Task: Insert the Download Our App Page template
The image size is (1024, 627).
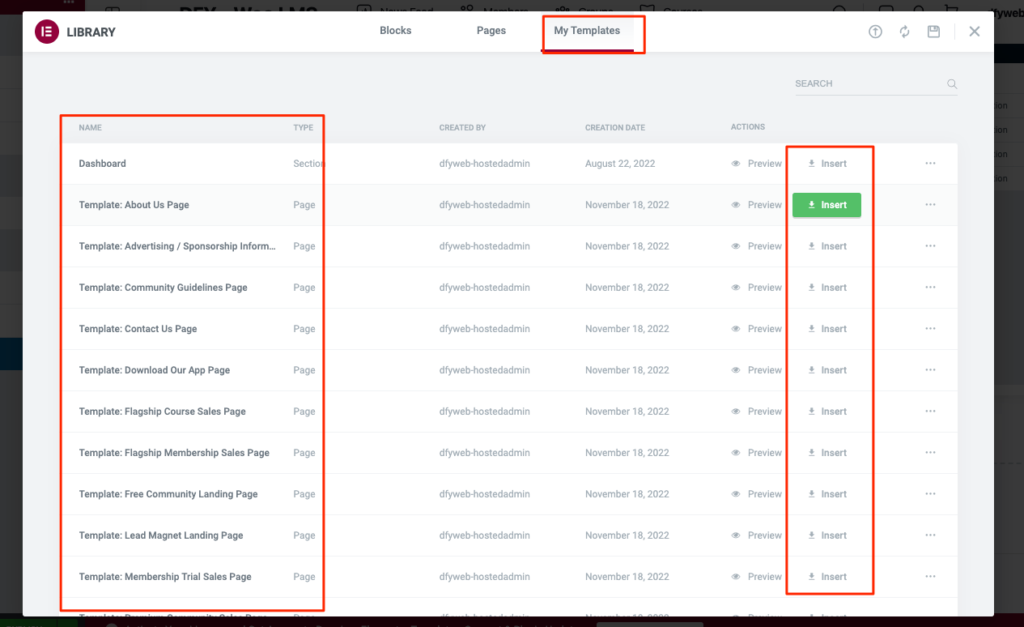Action: click(827, 370)
